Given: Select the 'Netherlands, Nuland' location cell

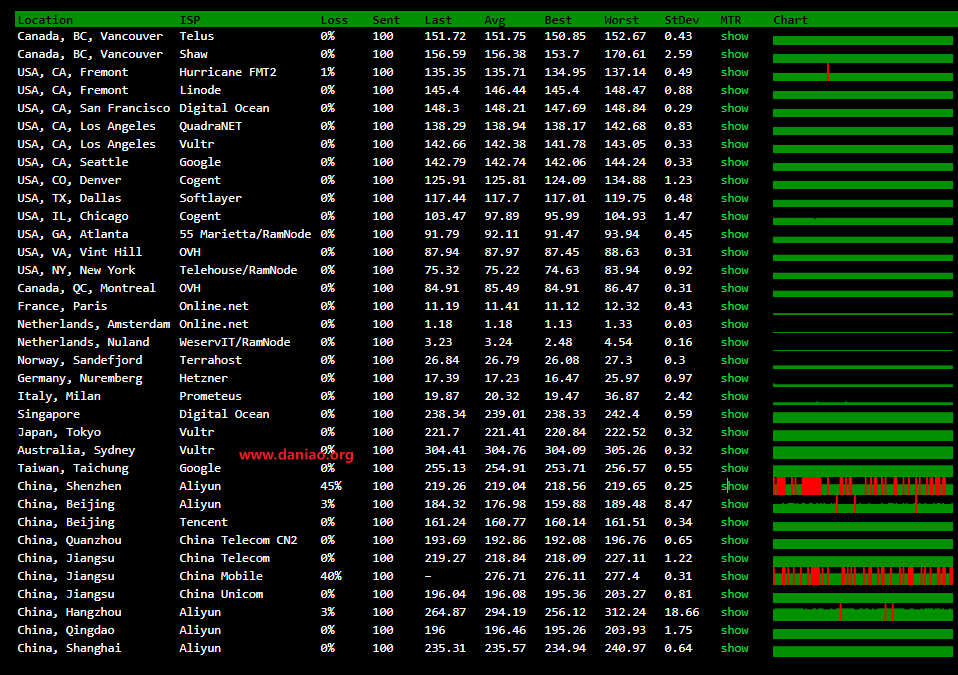Looking at the screenshot, I should coord(83,342).
